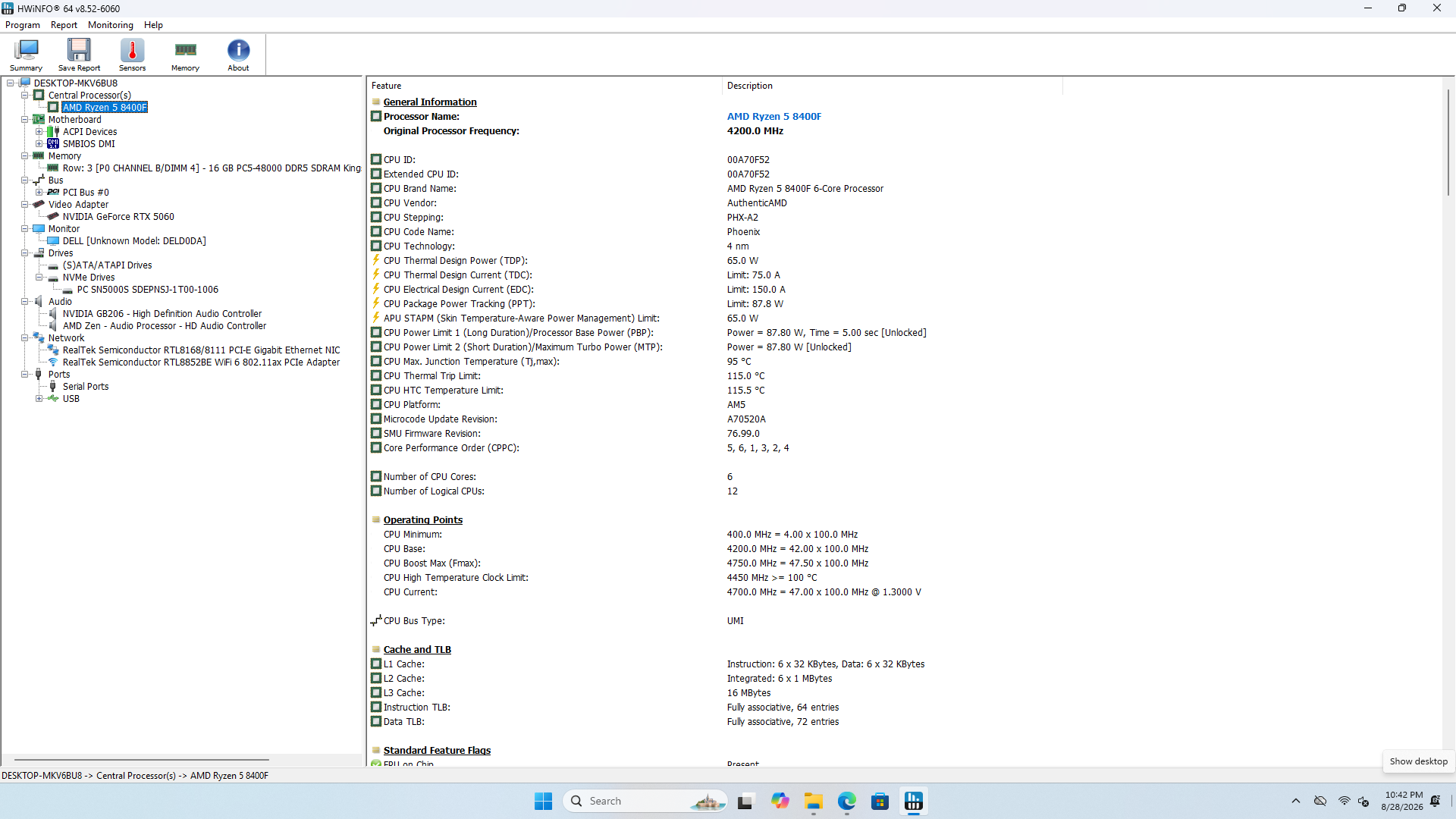Click the HWiNFO taskbar icon
This screenshot has width=1456, height=819.
(x=914, y=801)
